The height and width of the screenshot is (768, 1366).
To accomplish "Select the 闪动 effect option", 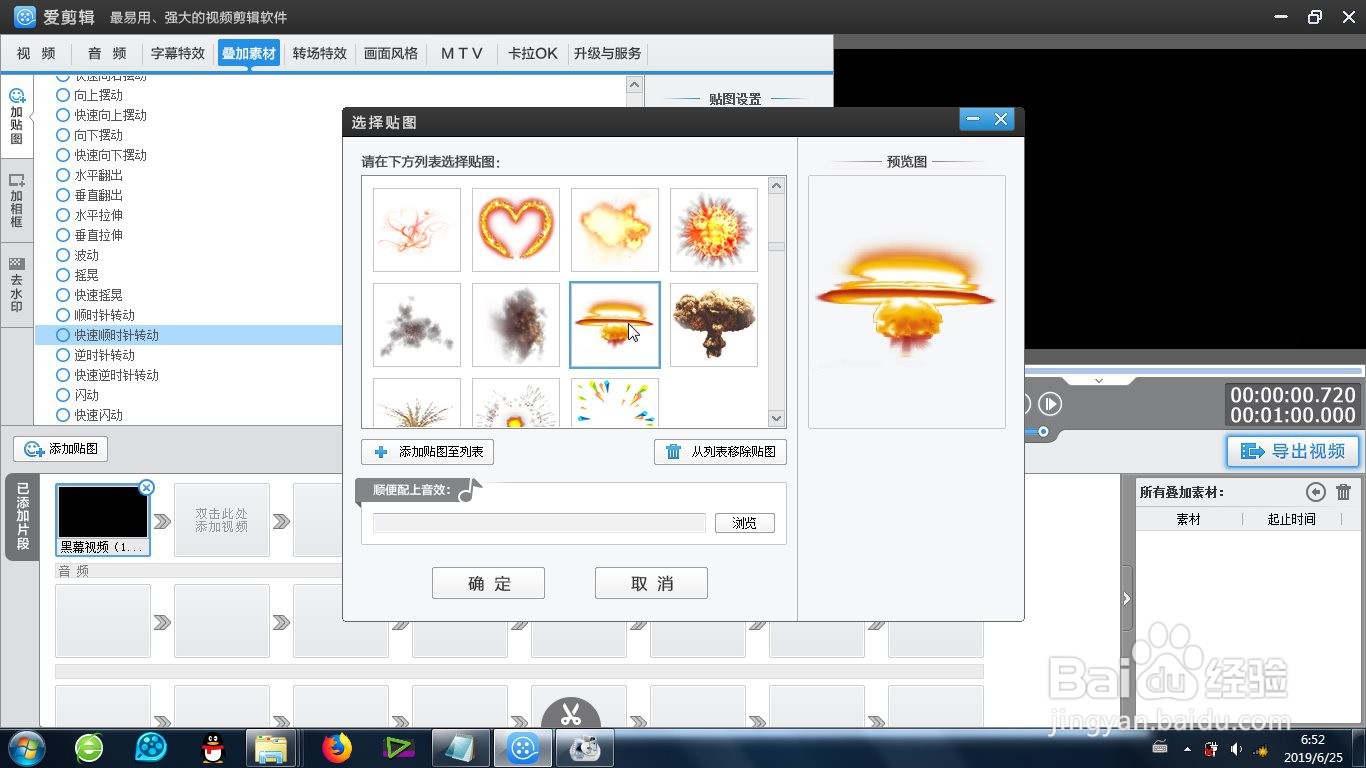I will click(78, 395).
